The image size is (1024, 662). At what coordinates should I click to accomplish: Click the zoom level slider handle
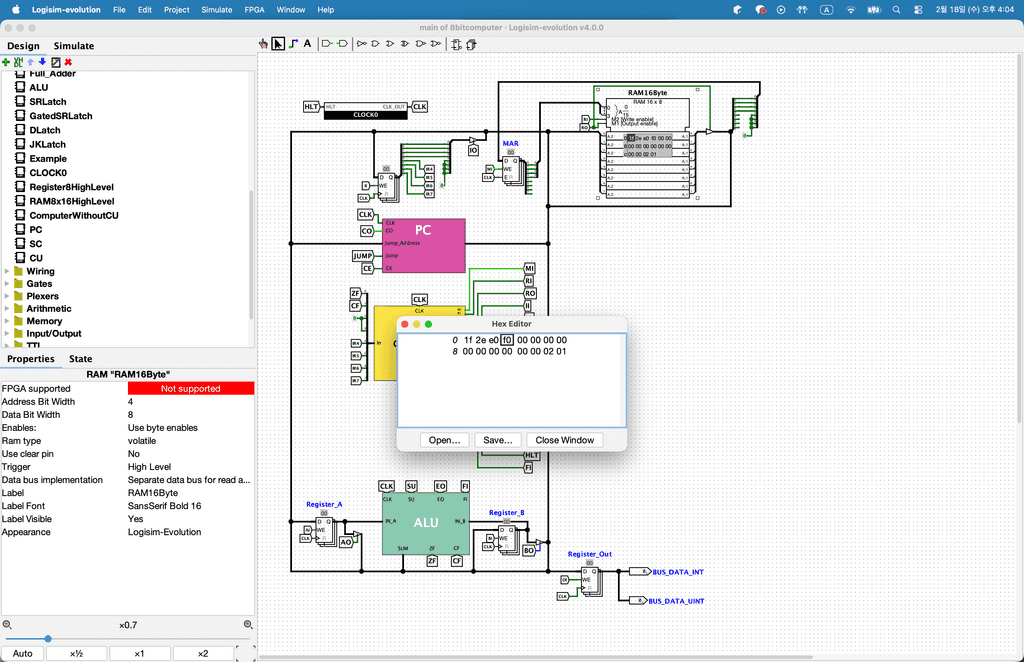[47, 639]
